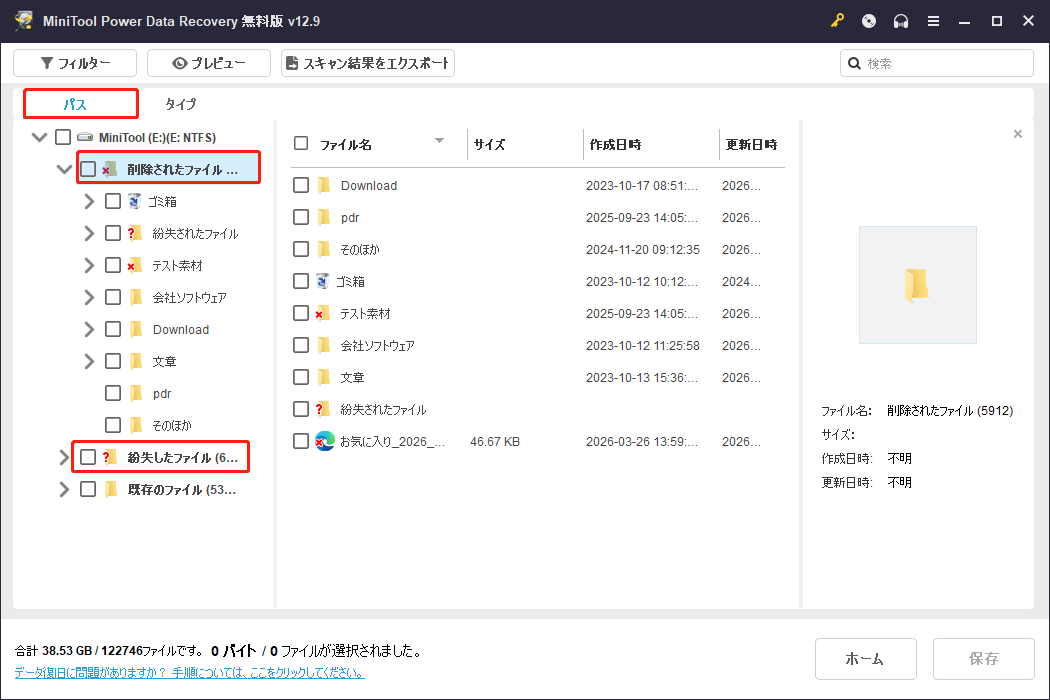This screenshot has width=1050, height=700.
Task: Switch to the タイプ tab
Action: 181,104
